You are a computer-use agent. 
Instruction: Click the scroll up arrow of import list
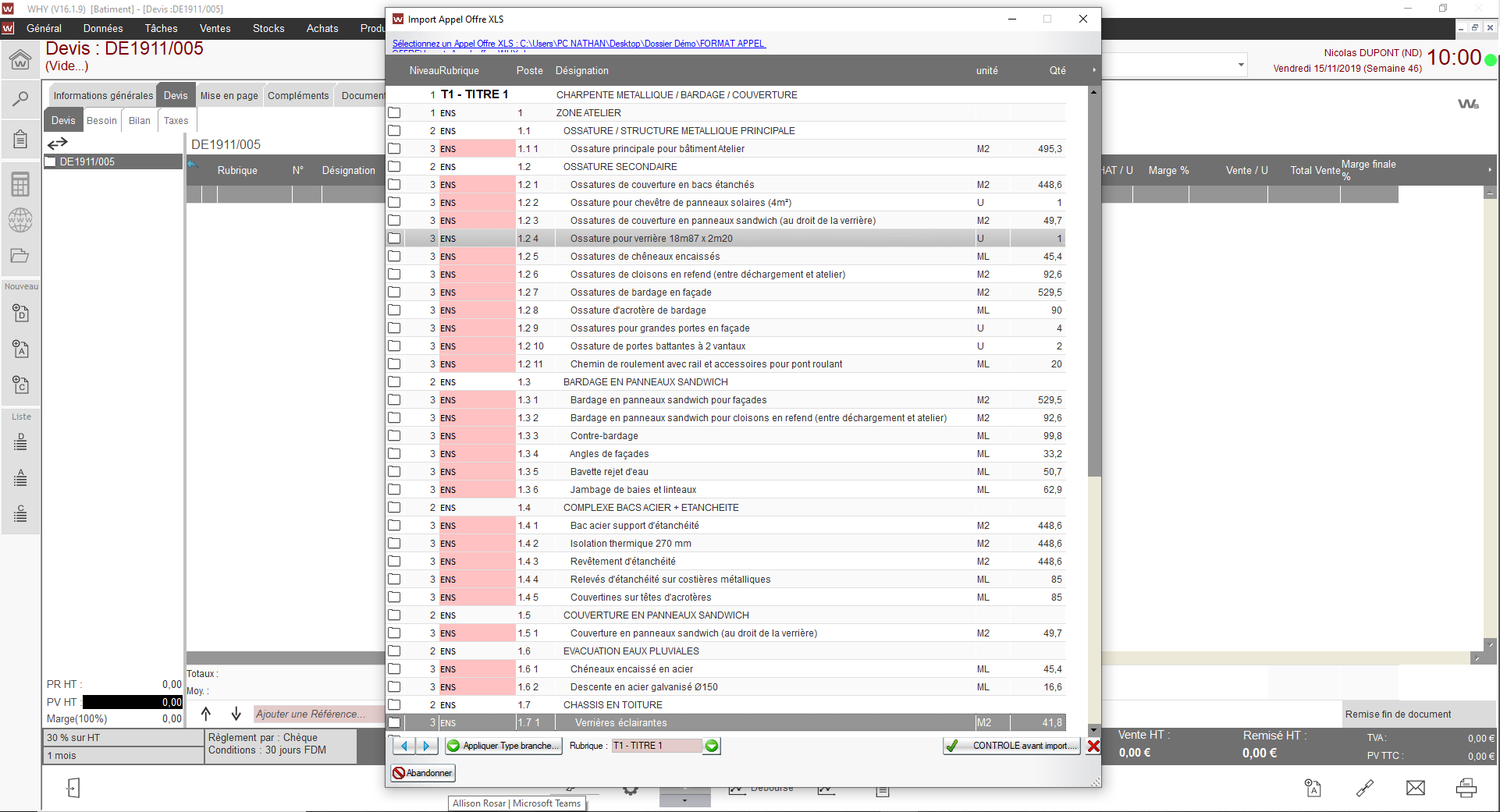(x=1094, y=92)
